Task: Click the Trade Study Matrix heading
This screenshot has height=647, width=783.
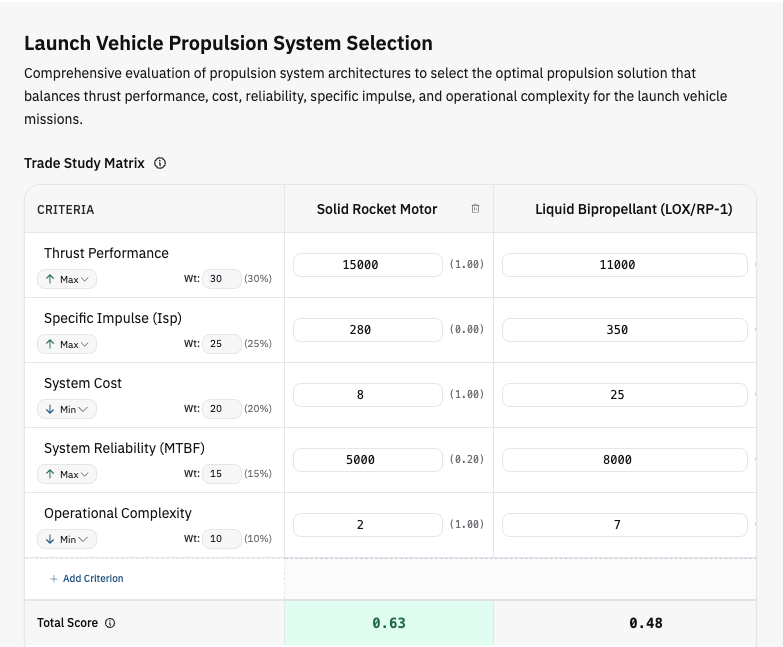Action: [x=84, y=163]
